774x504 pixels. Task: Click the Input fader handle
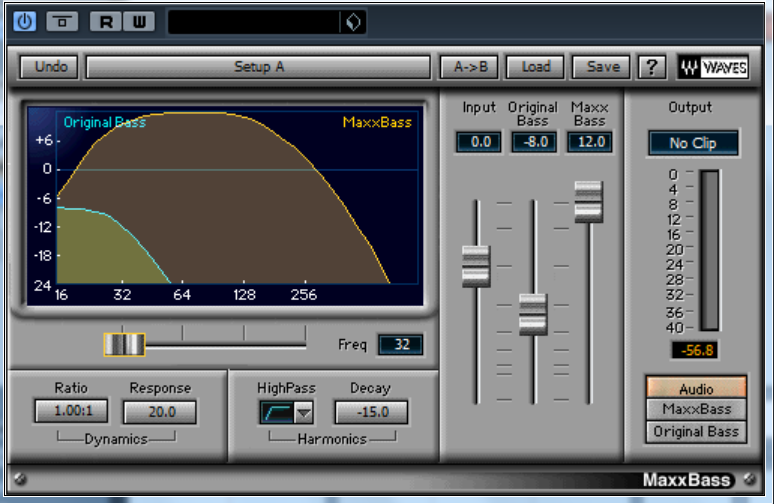[476, 267]
